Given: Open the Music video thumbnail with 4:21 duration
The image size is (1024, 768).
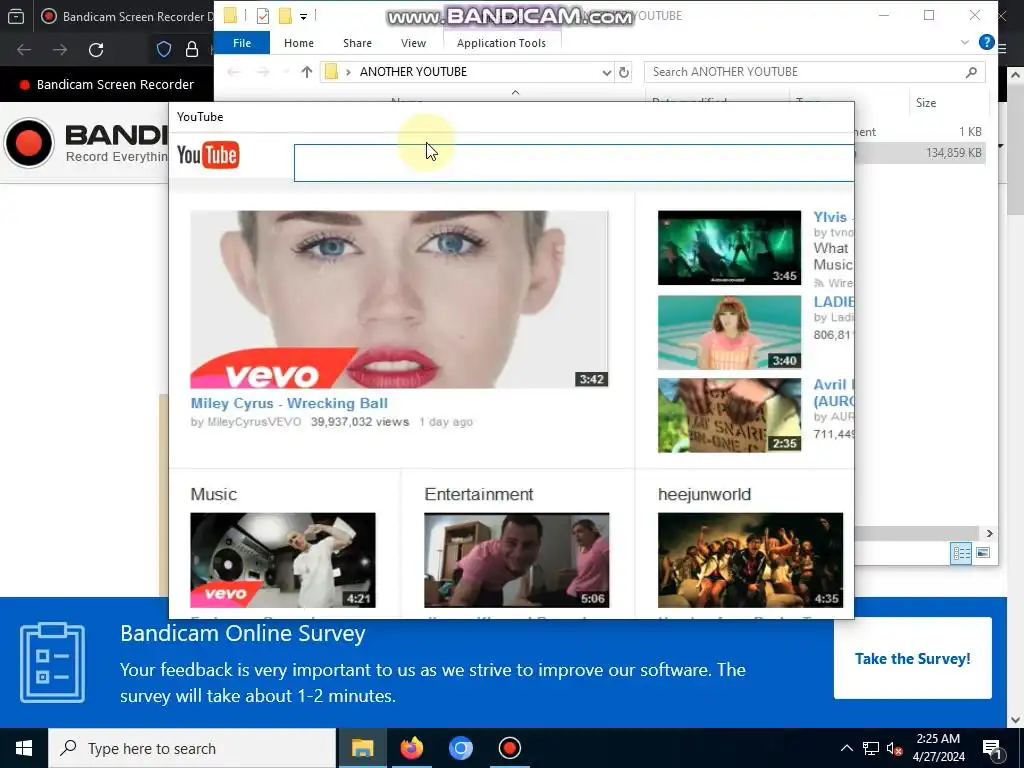Looking at the screenshot, I should click(283, 560).
